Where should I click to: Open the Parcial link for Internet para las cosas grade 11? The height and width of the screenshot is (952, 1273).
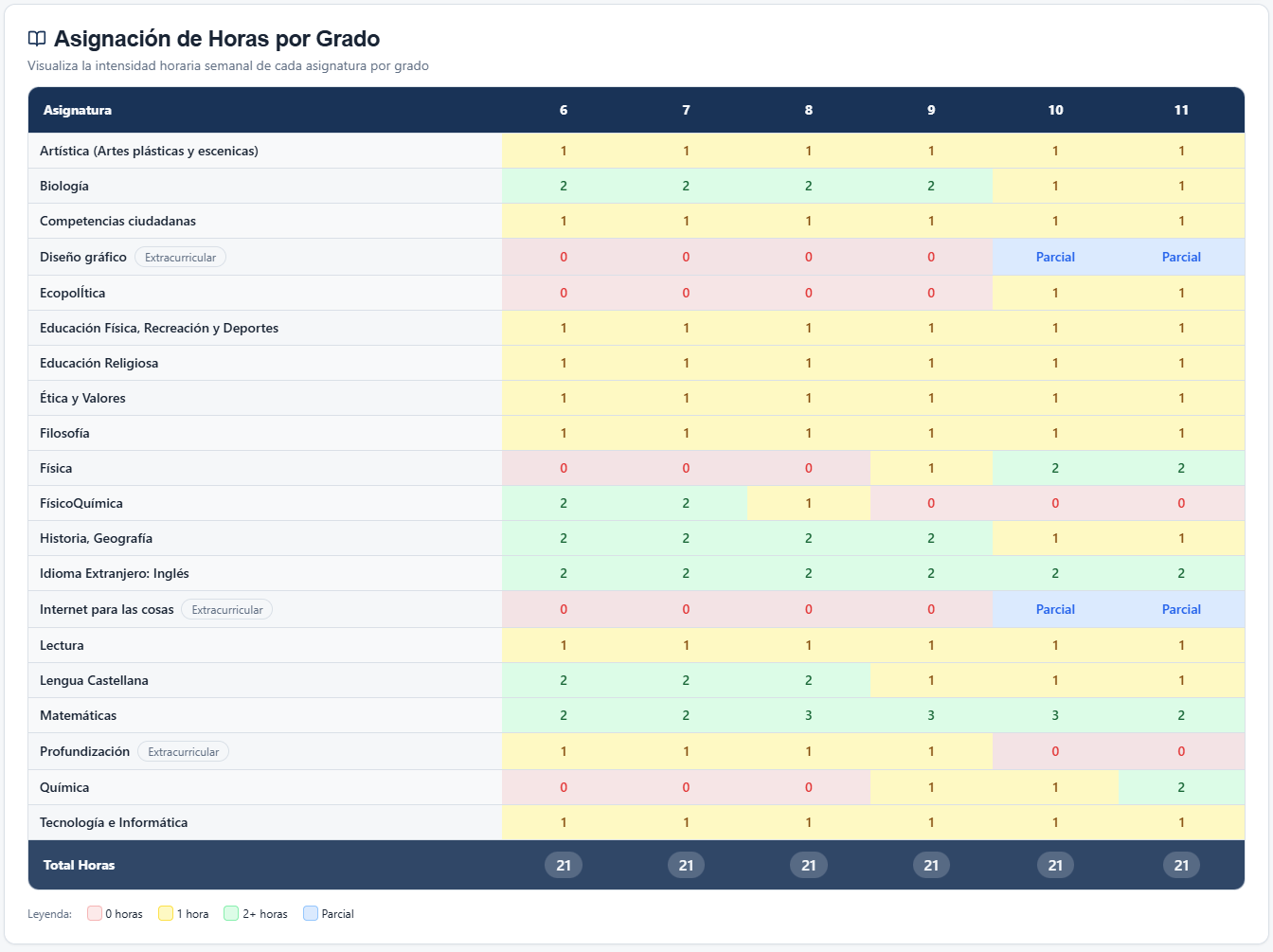(x=1181, y=609)
